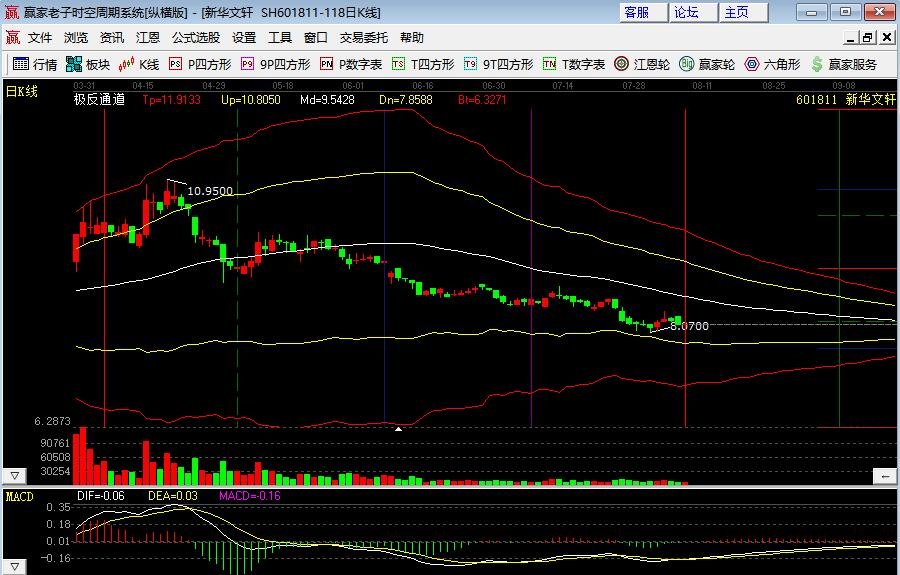Open the 江恩 menu
900x575 pixels.
click(148, 38)
